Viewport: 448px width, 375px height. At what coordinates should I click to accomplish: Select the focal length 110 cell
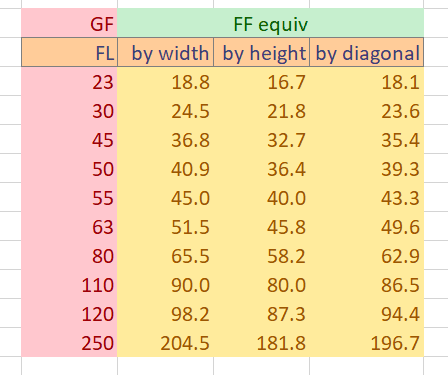(x=69, y=284)
